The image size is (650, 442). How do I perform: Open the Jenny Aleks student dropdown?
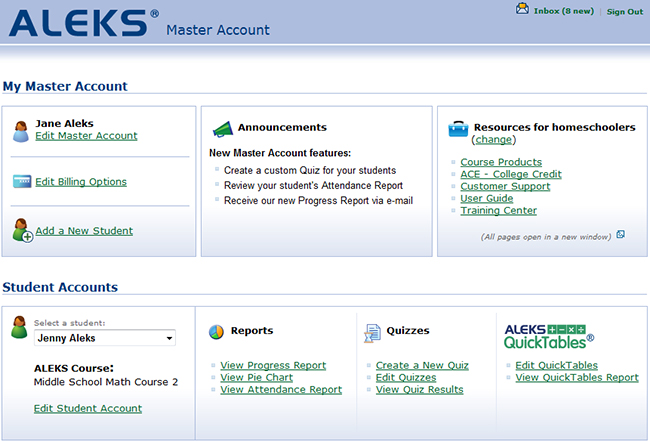coord(105,338)
